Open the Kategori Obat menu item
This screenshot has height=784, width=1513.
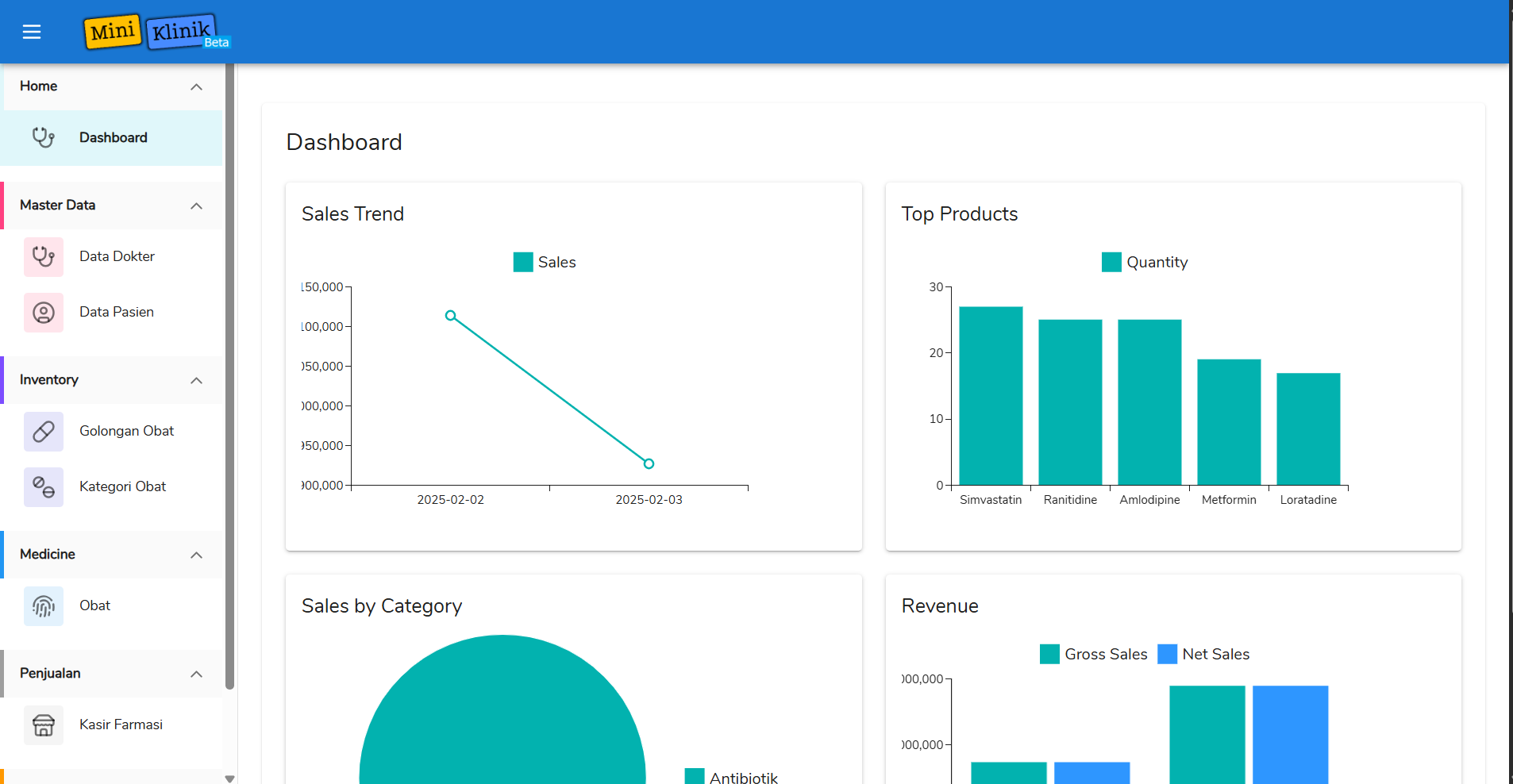coord(112,487)
